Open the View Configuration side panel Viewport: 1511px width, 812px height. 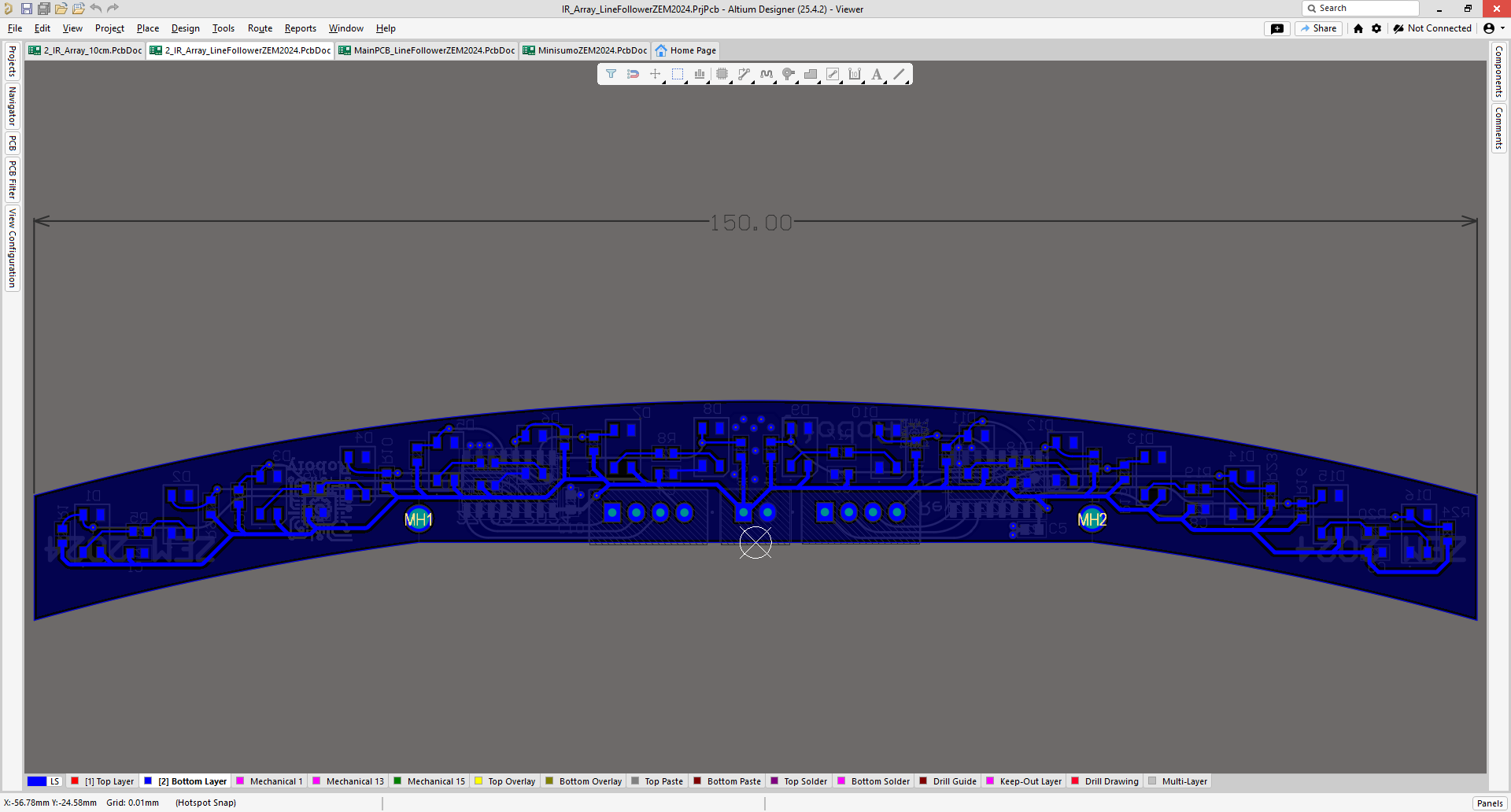tap(12, 248)
